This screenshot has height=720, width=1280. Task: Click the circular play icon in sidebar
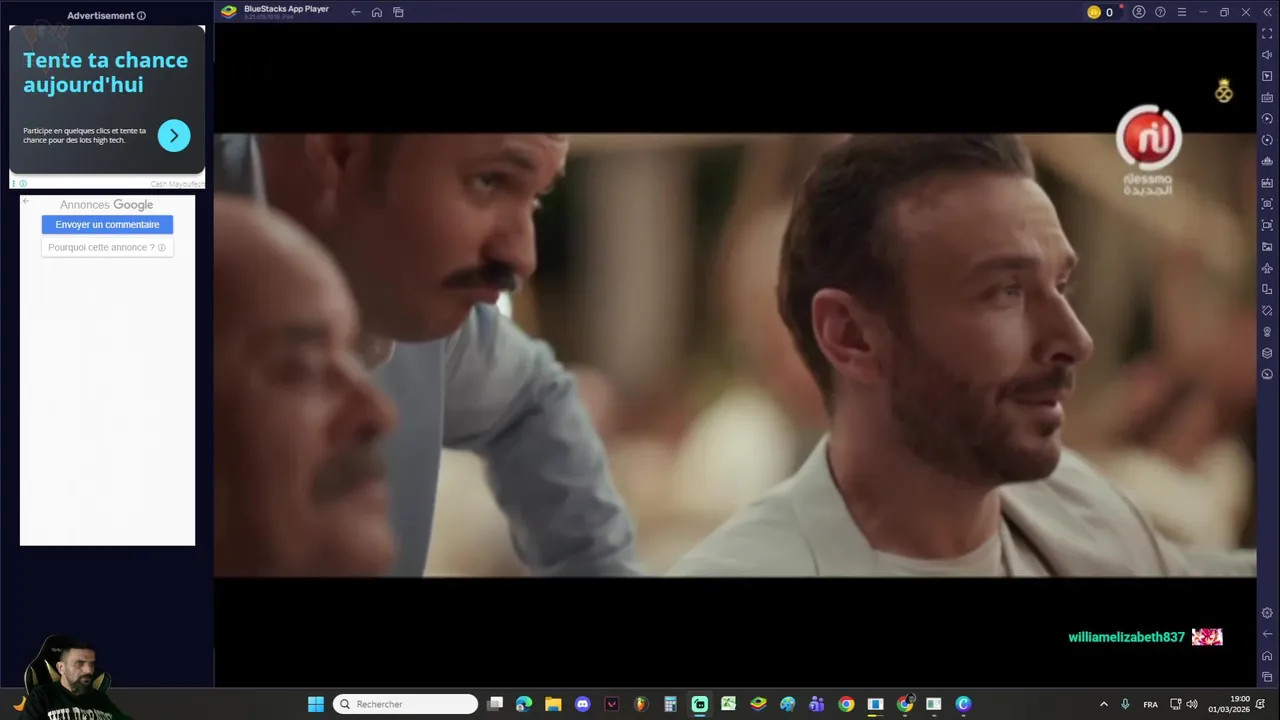pos(1267,119)
